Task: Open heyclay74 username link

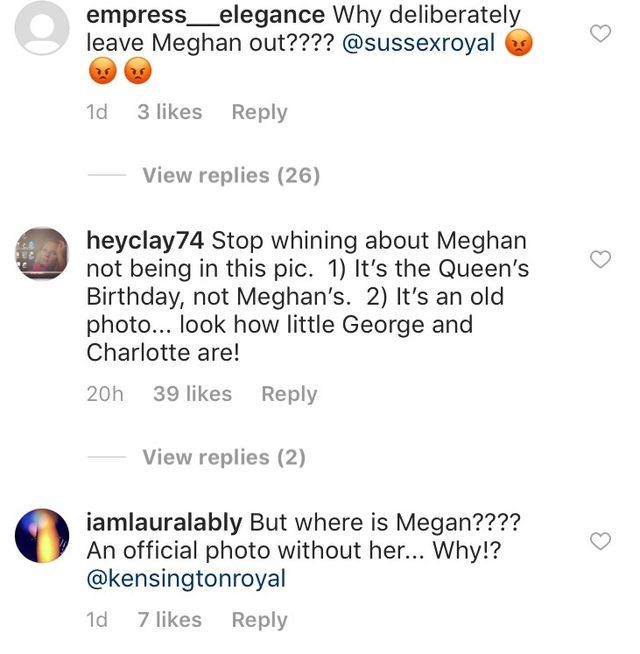Action: tap(147, 241)
